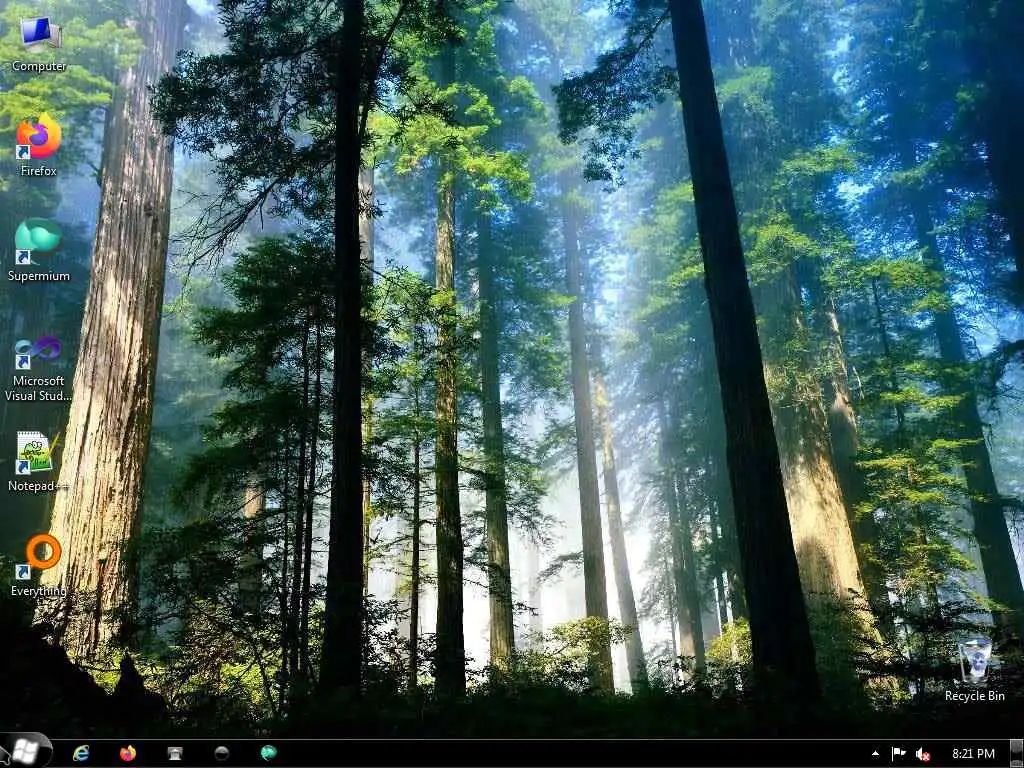Select the Supermium desktop shortcut
1024x768 pixels.
[x=39, y=250]
